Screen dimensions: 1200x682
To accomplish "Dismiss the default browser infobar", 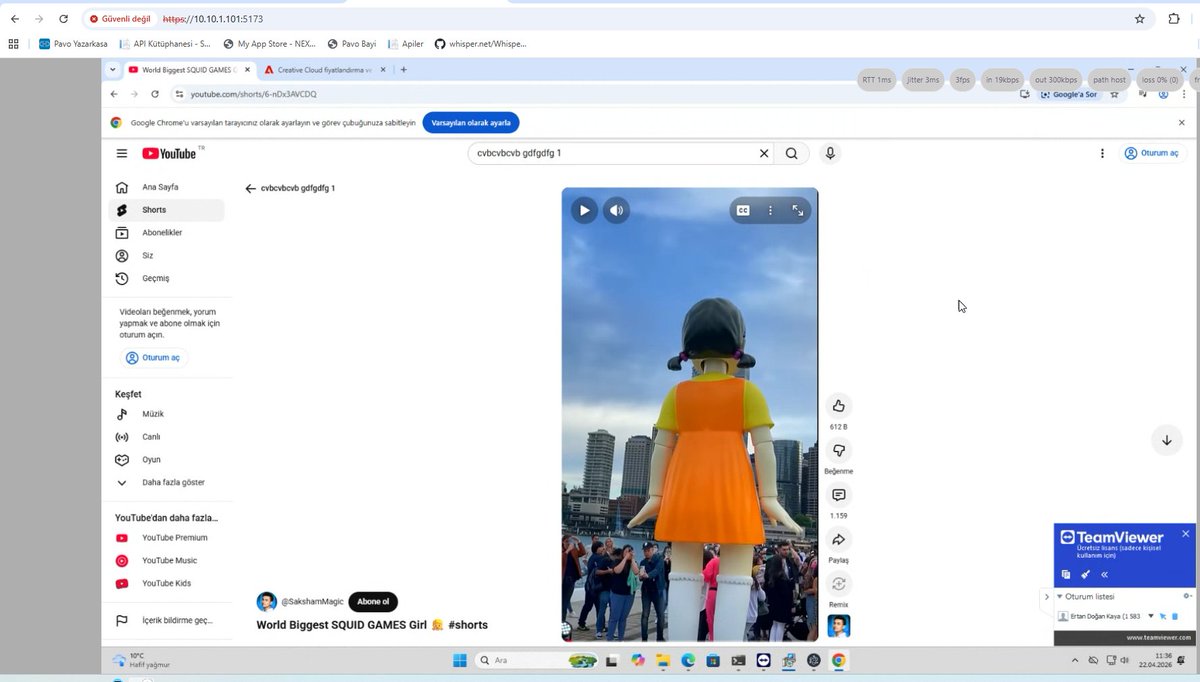I will (1181, 122).
